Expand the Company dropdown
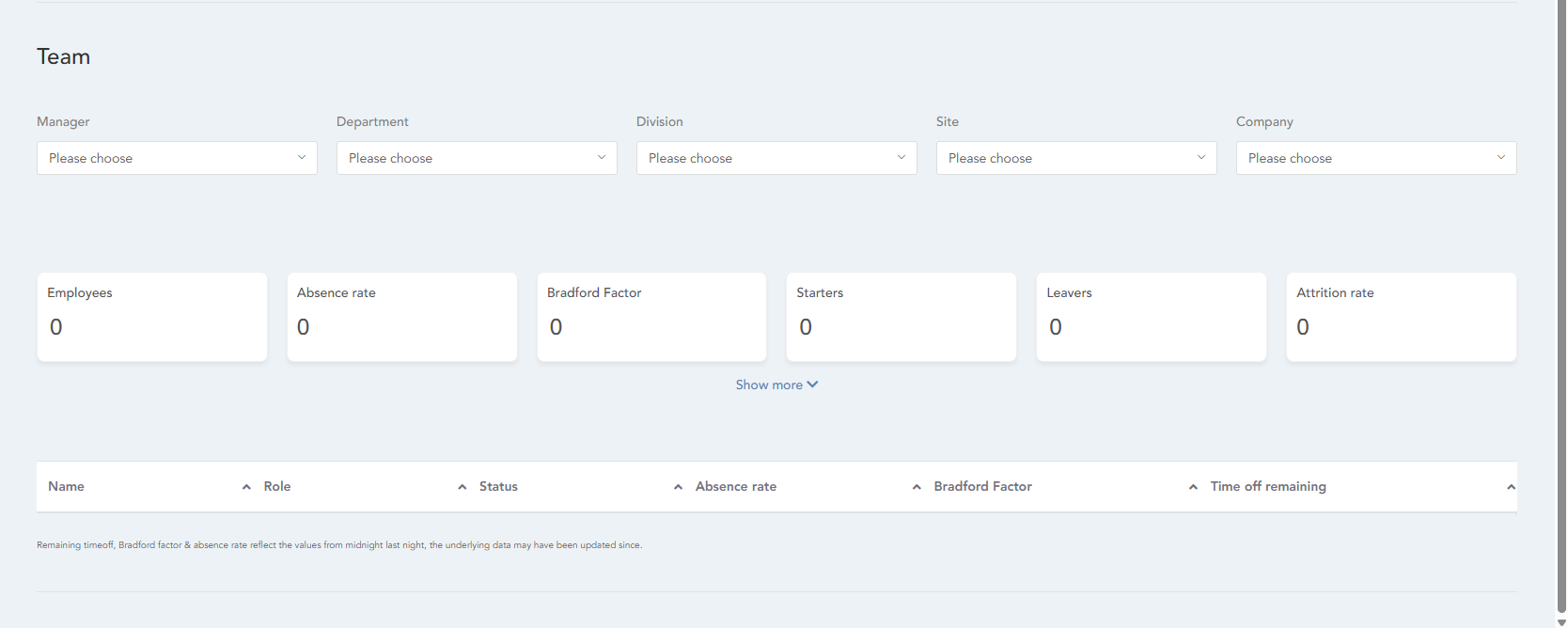 [1376, 158]
